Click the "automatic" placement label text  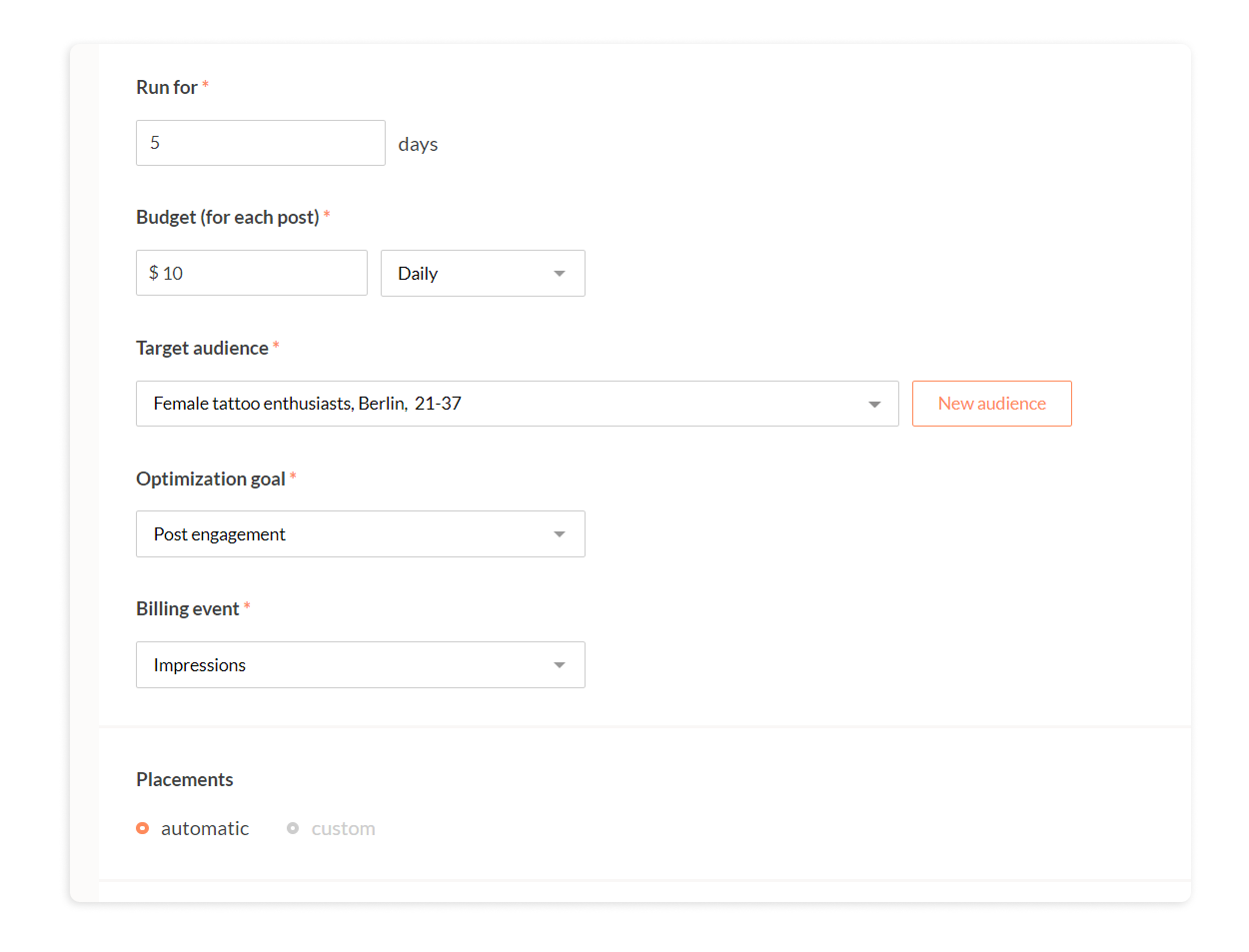tap(205, 828)
